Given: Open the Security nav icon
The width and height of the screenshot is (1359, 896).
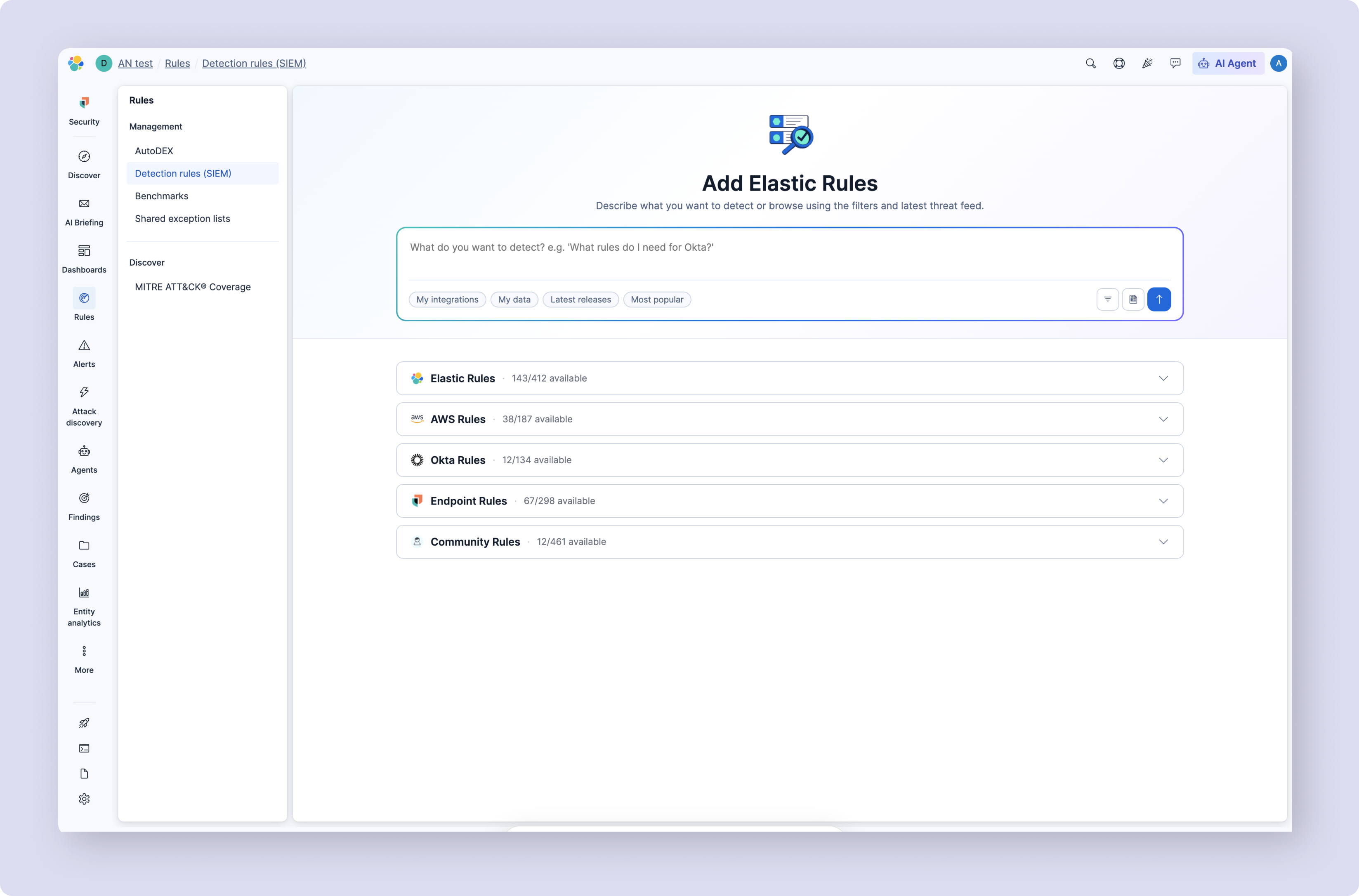Looking at the screenshot, I should [x=84, y=111].
